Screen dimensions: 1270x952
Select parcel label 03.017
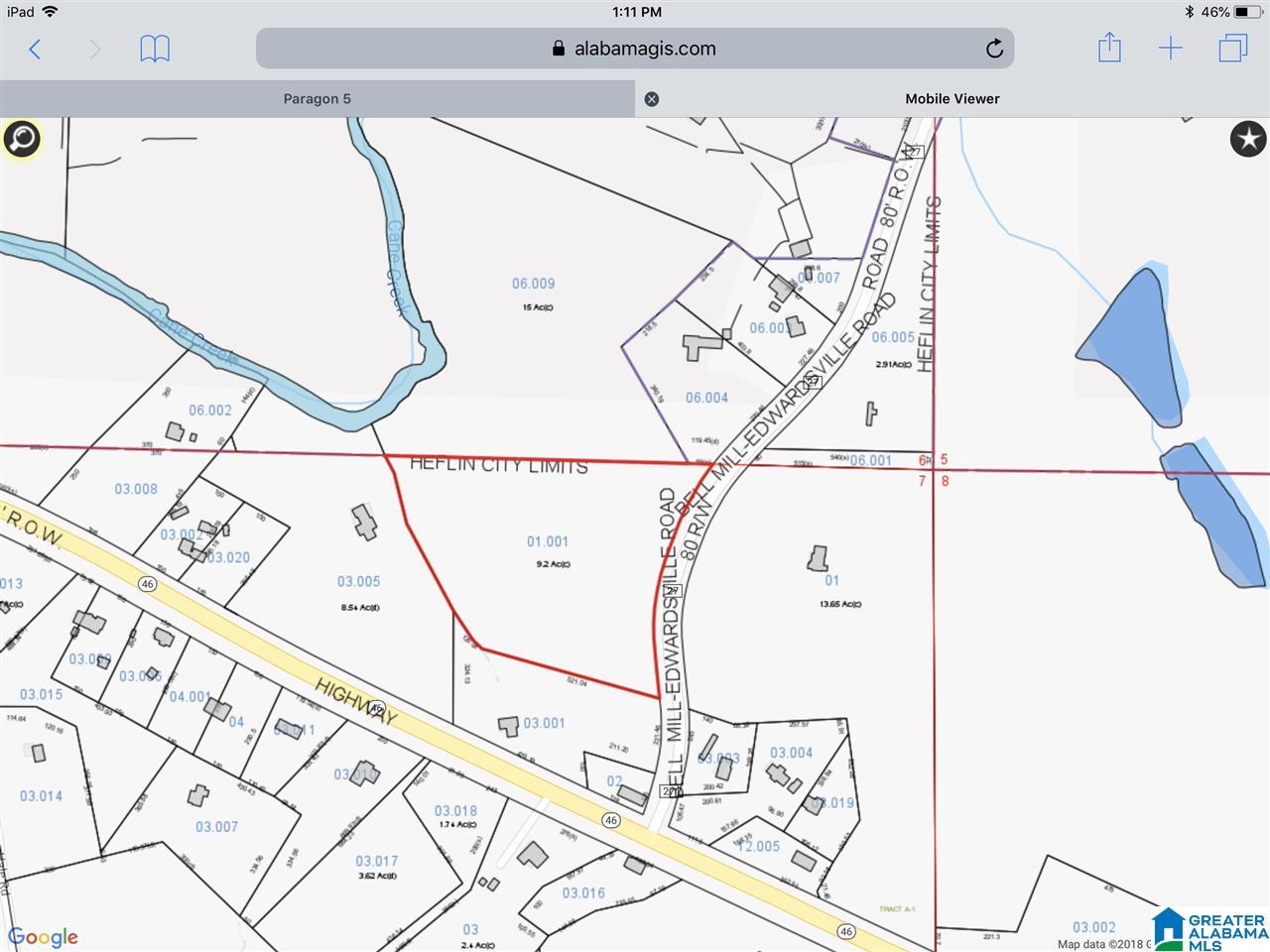[x=377, y=861]
